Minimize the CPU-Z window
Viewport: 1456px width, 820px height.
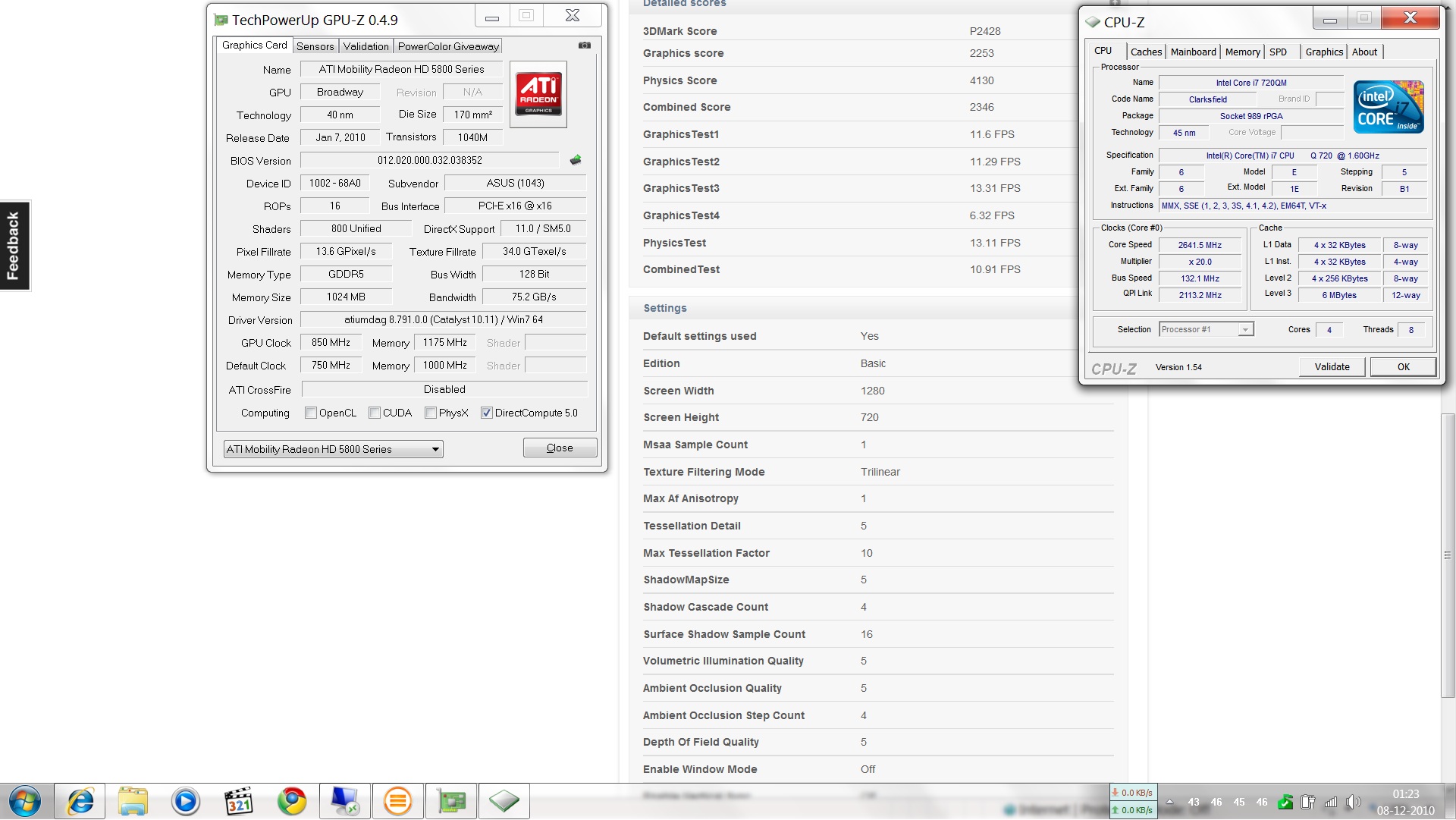[x=1330, y=18]
